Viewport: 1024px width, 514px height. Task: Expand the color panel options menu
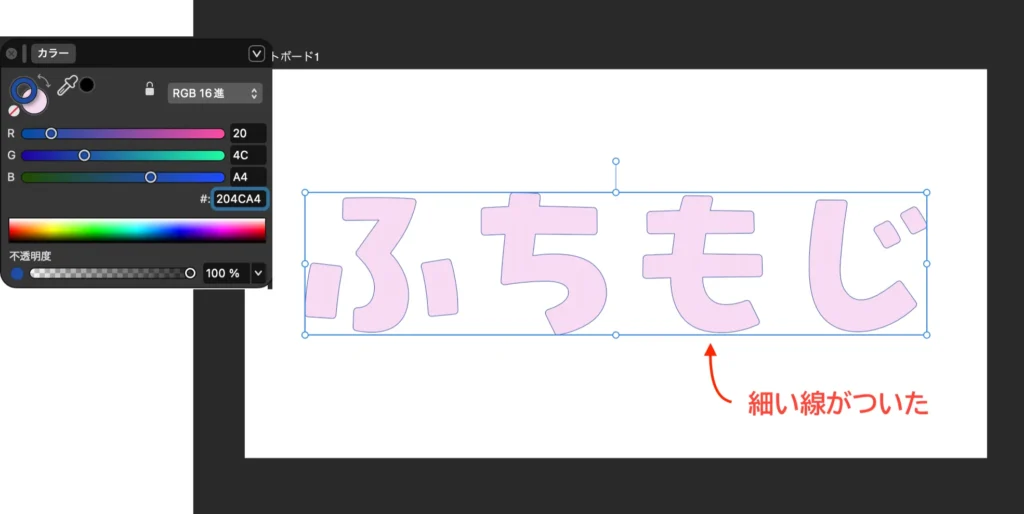click(x=256, y=54)
